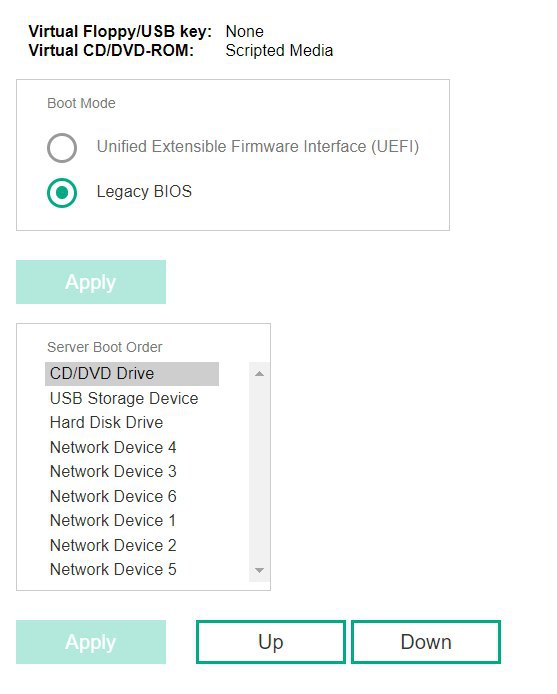The width and height of the screenshot is (557, 694).
Task: Click the Apply button beside the Up button
Action: pos(91,642)
